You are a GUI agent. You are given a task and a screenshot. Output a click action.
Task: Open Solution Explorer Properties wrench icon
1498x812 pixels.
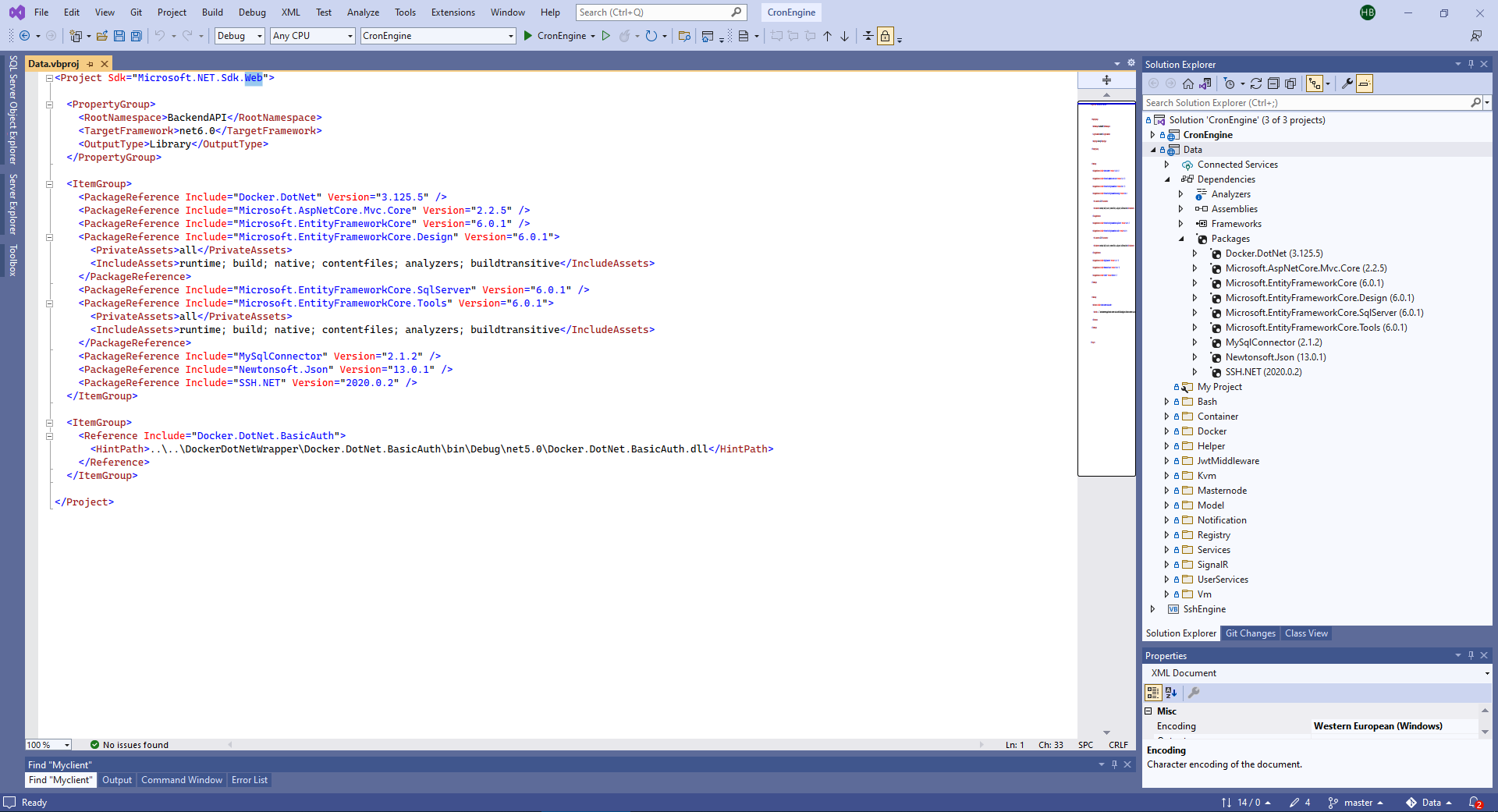click(1347, 83)
